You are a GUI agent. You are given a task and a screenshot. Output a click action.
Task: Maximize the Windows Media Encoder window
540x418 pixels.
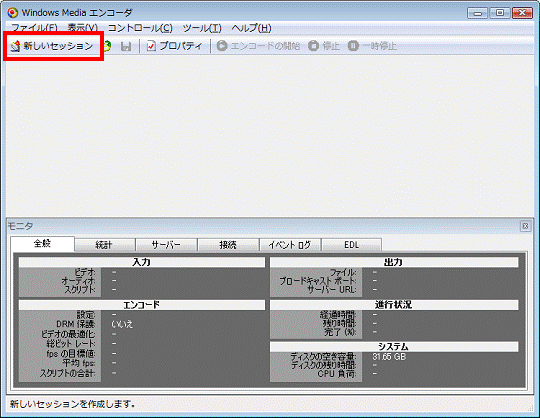pos(499,13)
